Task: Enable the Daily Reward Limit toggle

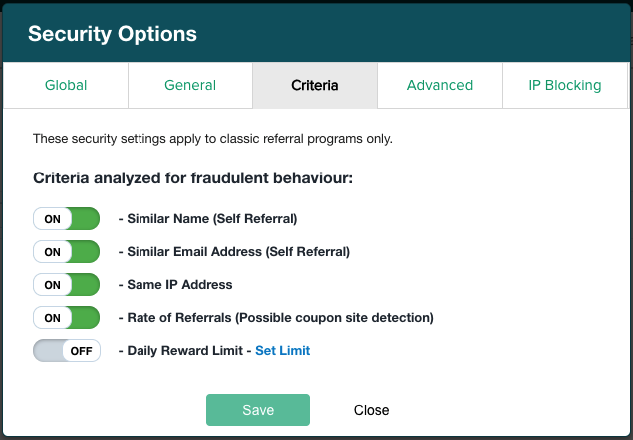Action: point(67,351)
